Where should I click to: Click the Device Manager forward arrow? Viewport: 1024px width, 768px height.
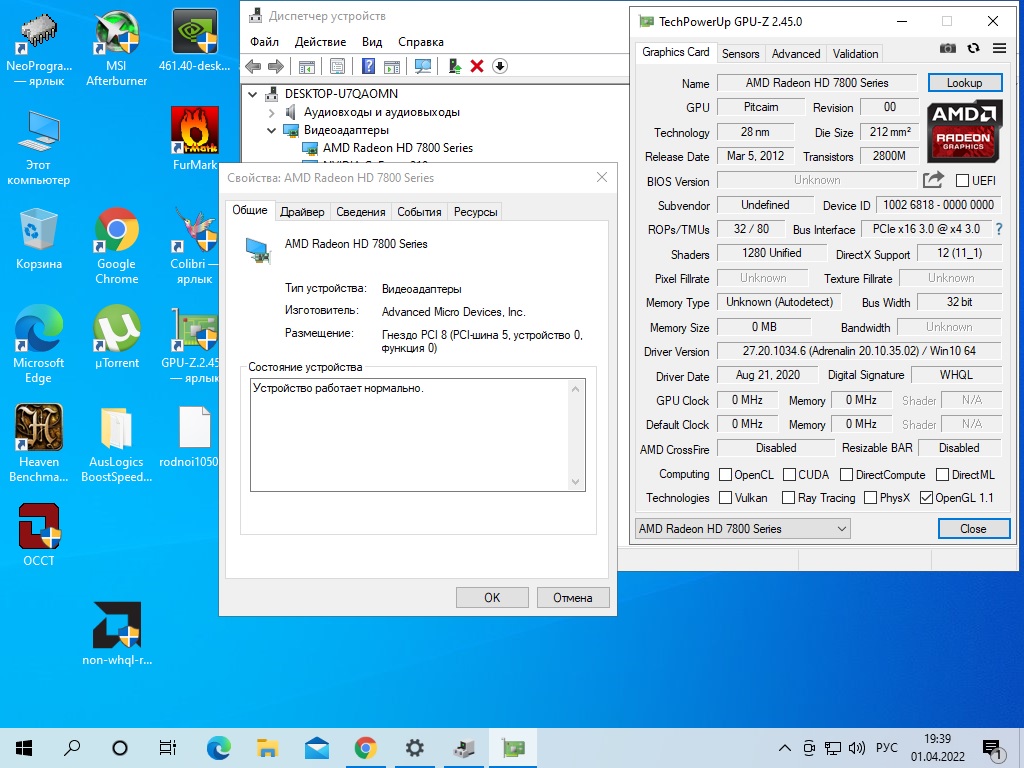(x=276, y=66)
